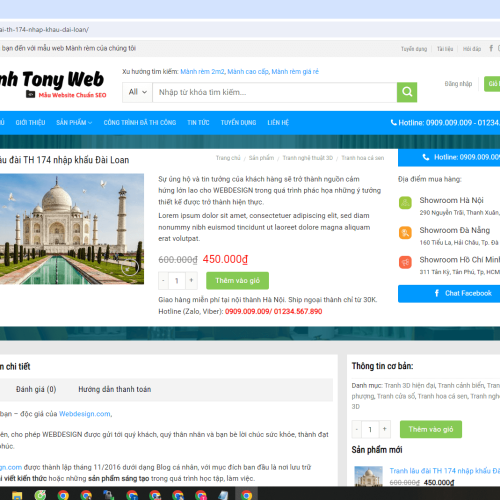Screen dimensions: 500x500
Task: Click the green Giỏ cart button in header
Action: click(x=492, y=84)
